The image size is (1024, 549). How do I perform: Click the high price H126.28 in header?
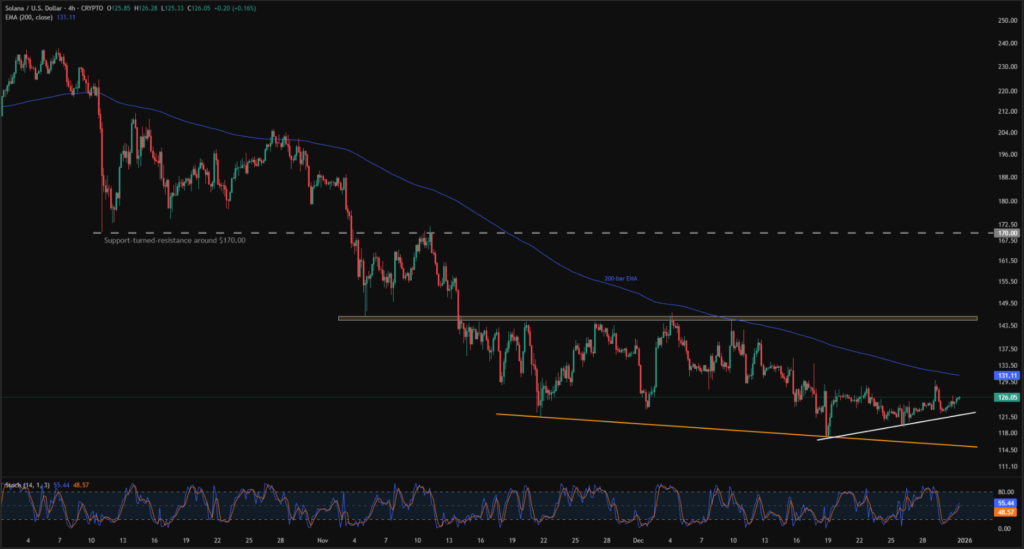(x=146, y=8)
